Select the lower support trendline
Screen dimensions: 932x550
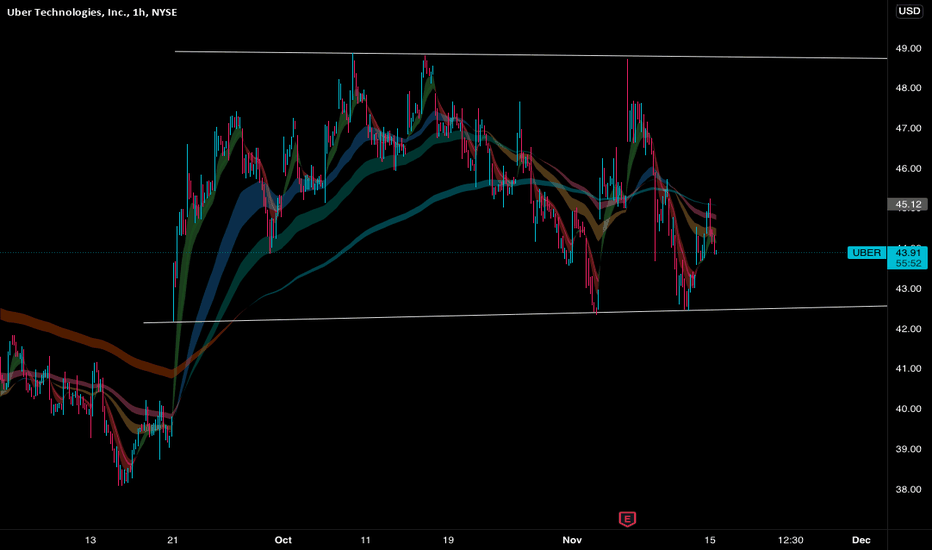515,315
